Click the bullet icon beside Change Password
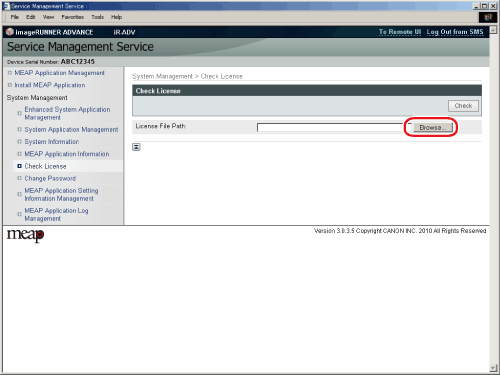 (19, 178)
